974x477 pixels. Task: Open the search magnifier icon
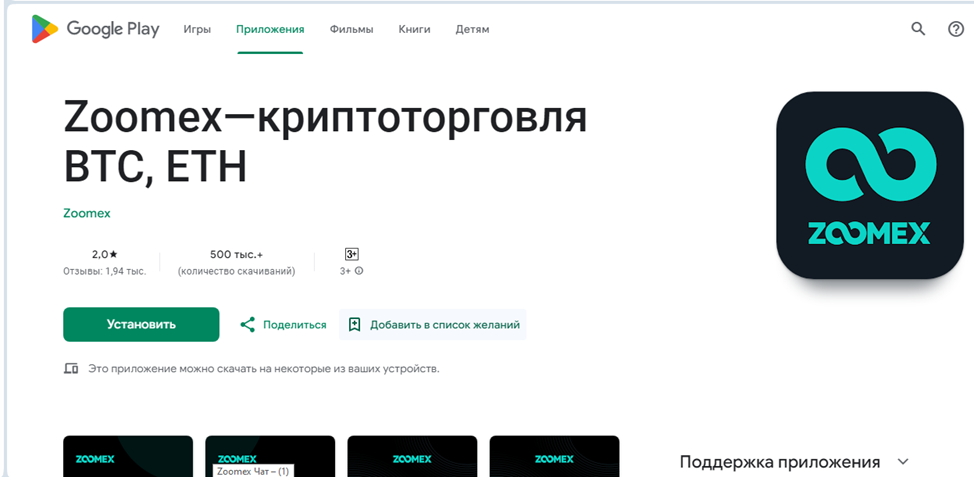click(x=918, y=29)
